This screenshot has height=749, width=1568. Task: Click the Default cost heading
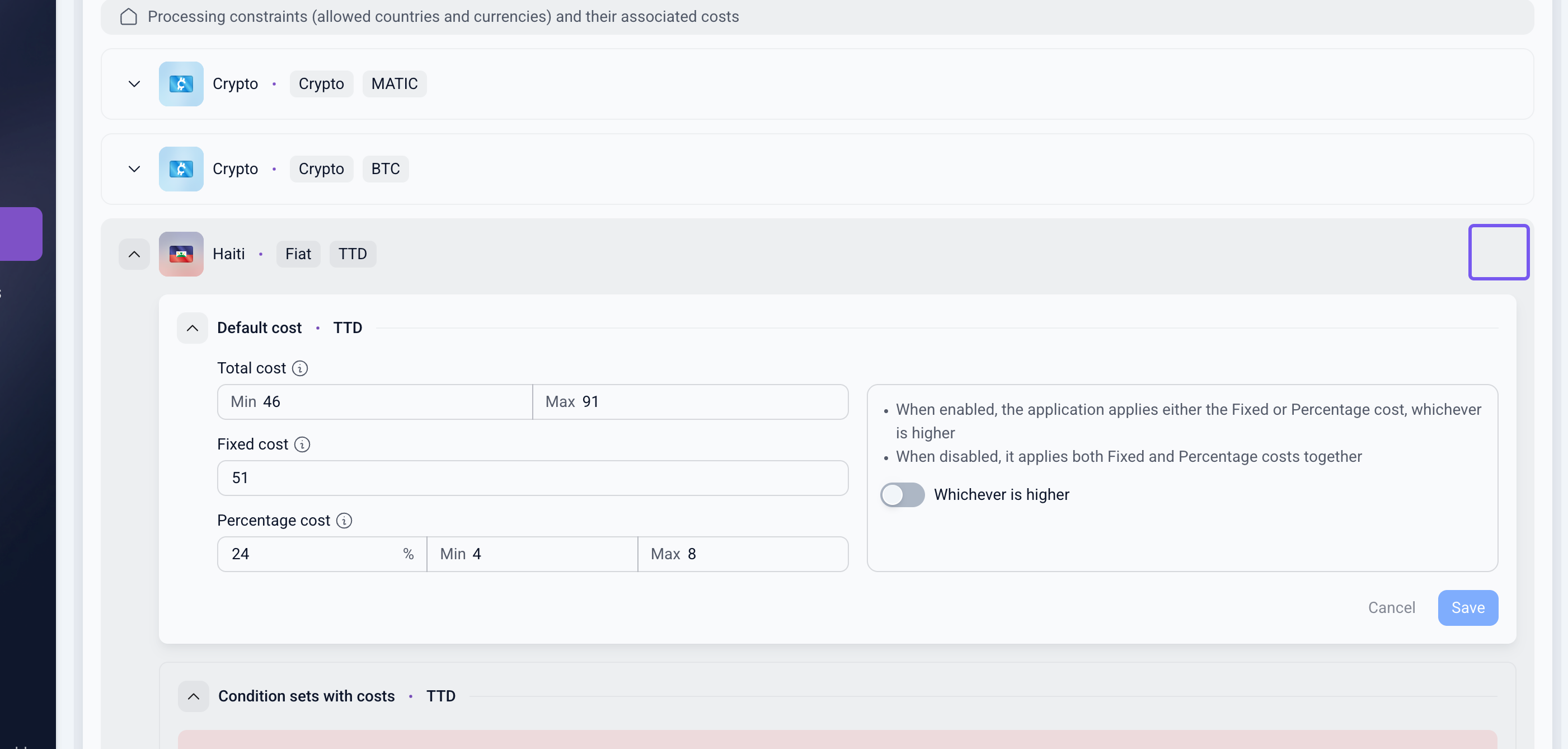click(x=259, y=328)
